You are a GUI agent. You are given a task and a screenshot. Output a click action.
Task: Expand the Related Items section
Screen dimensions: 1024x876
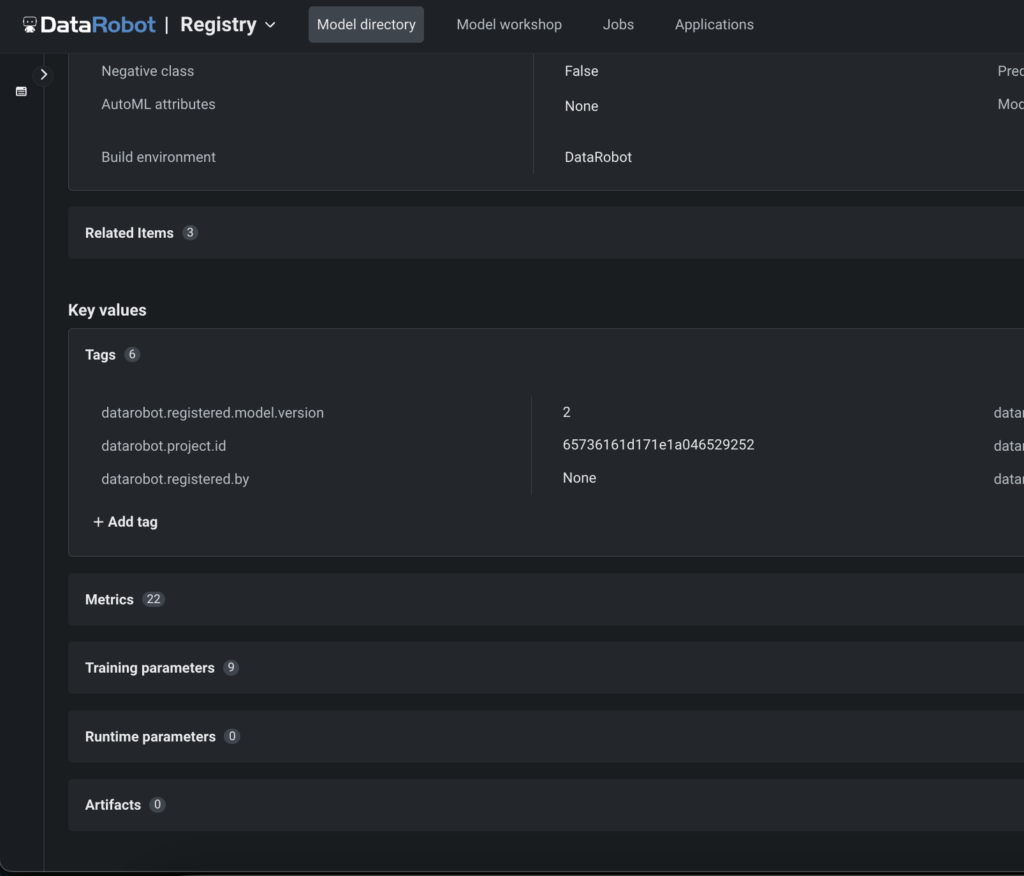(546, 233)
